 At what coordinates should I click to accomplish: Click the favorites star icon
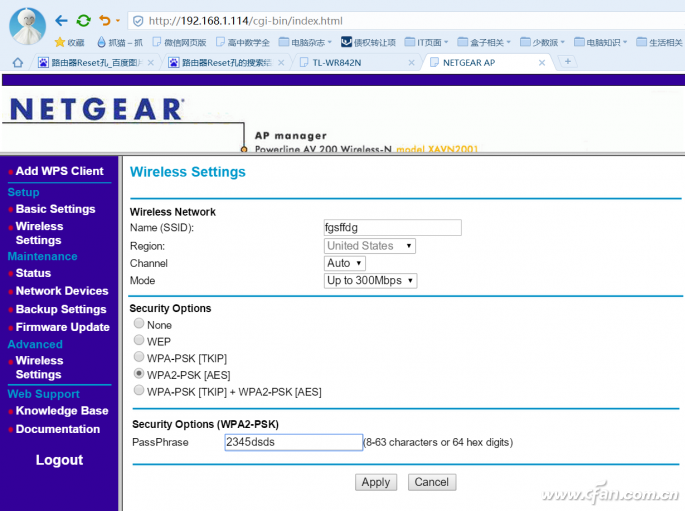60,42
